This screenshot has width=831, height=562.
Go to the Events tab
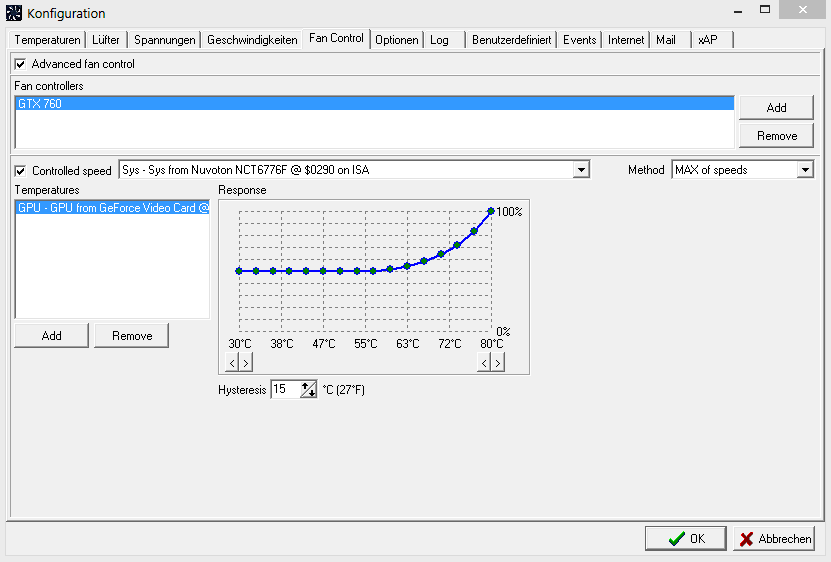pyautogui.click(x=579, y=40)
